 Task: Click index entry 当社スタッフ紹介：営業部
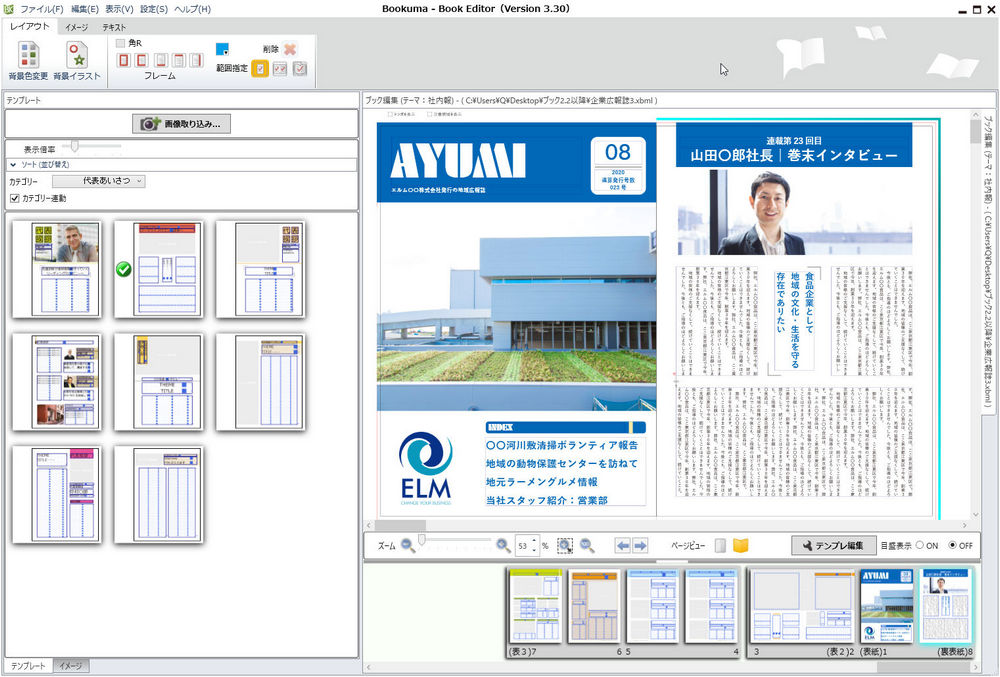(x=547, y=500)
